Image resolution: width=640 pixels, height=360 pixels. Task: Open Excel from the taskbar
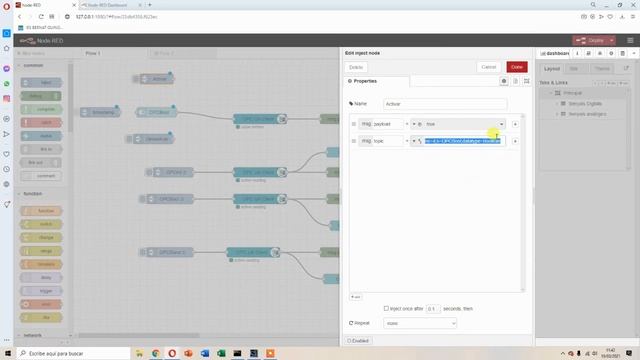click(x=221, y=353)
